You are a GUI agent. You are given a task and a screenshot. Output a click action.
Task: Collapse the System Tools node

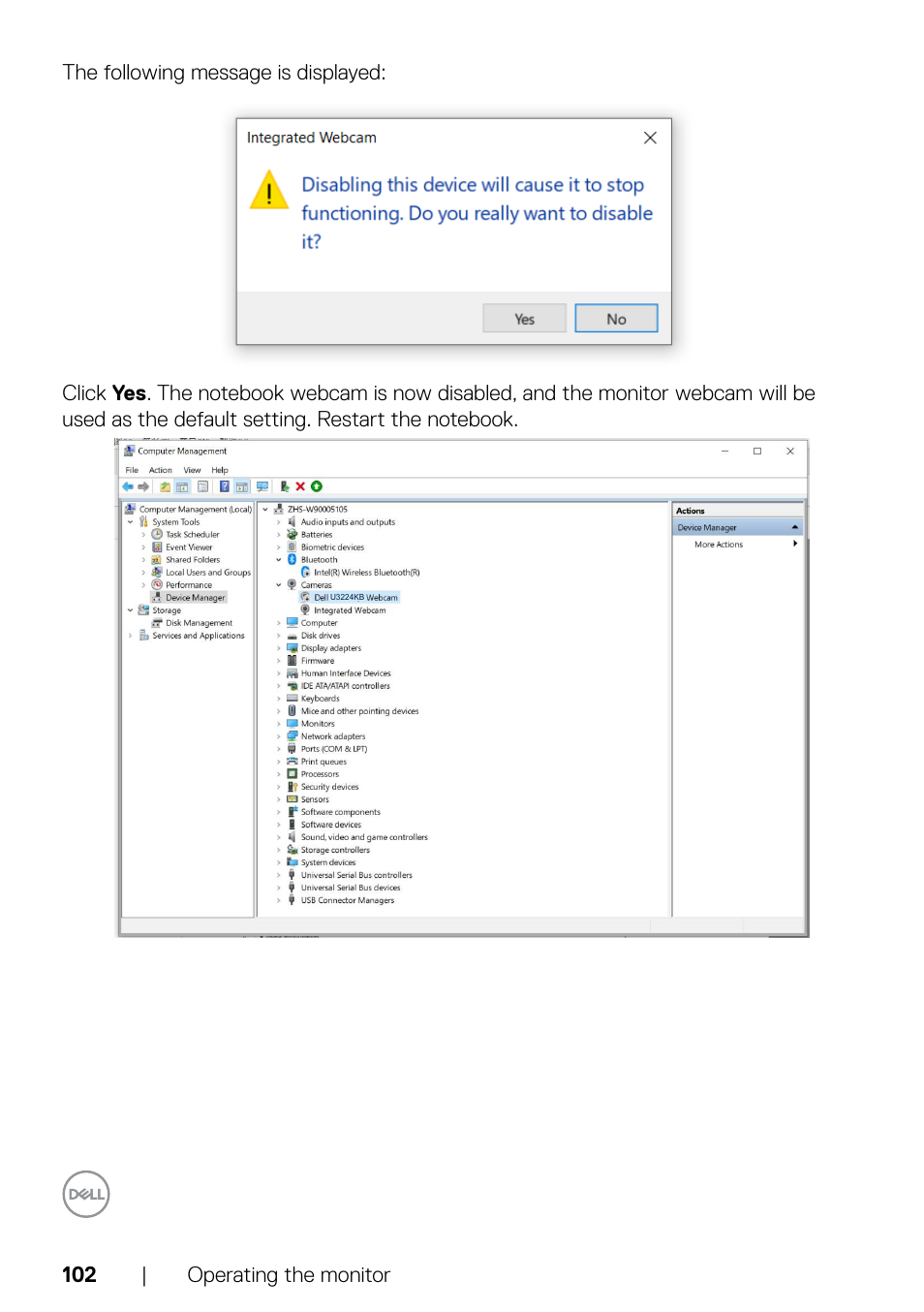131,522
